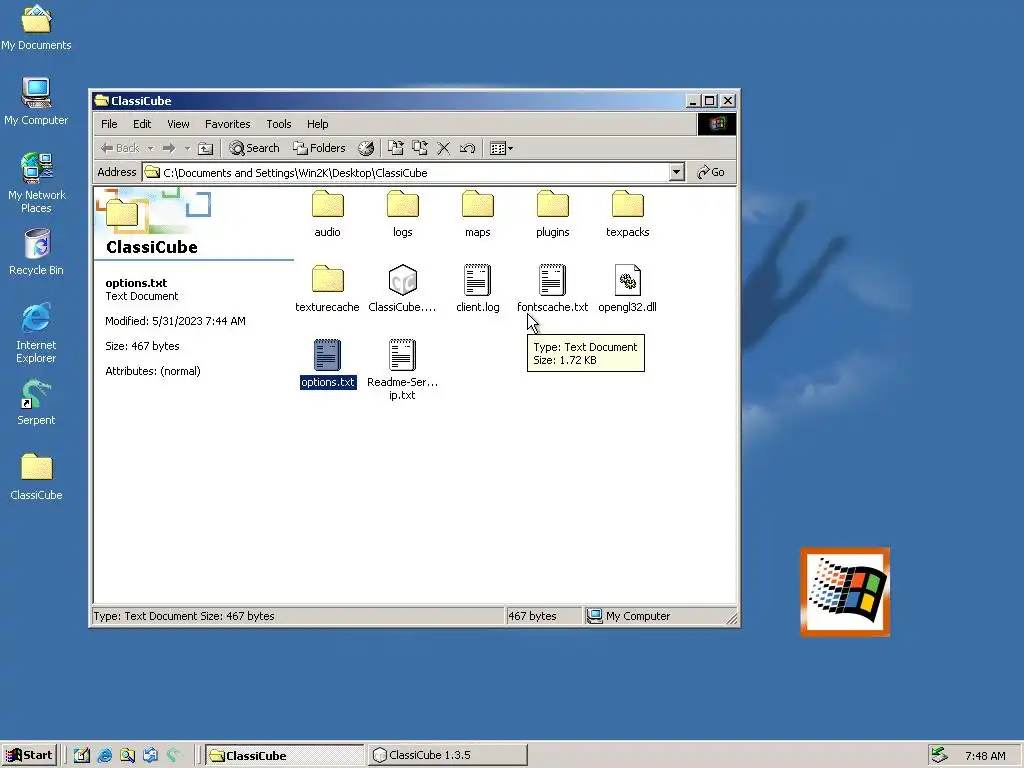Viewport: 1024px width, 768px height.
Task: Select the client.log file
Action: pyautogui.click(x=477, y=289)
